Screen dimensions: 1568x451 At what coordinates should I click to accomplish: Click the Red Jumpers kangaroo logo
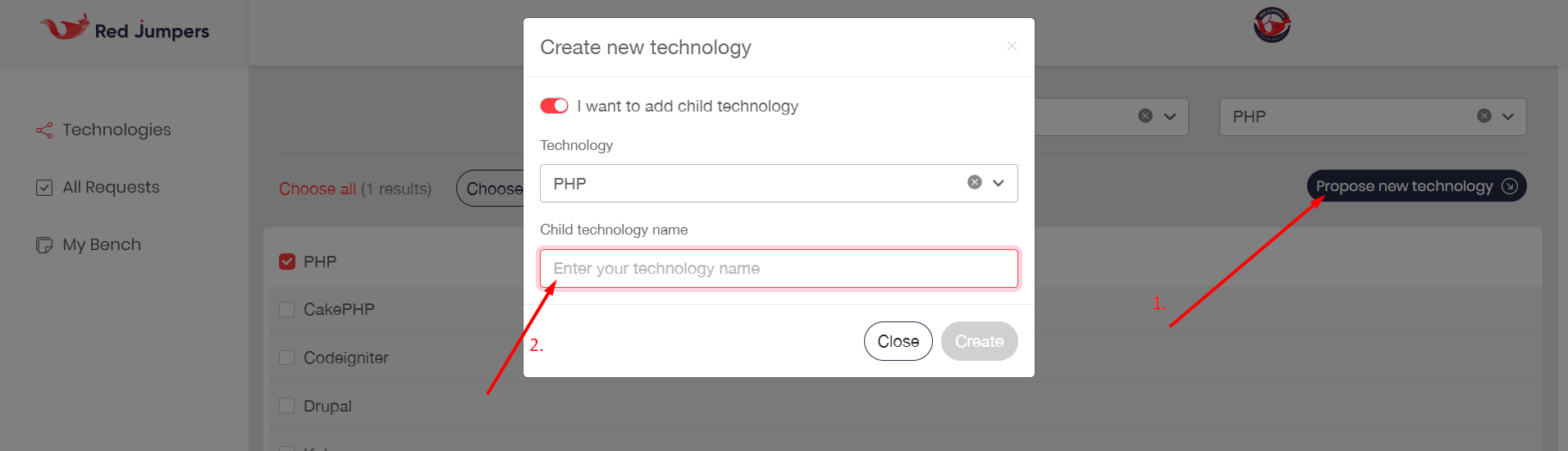pos(64,27)
